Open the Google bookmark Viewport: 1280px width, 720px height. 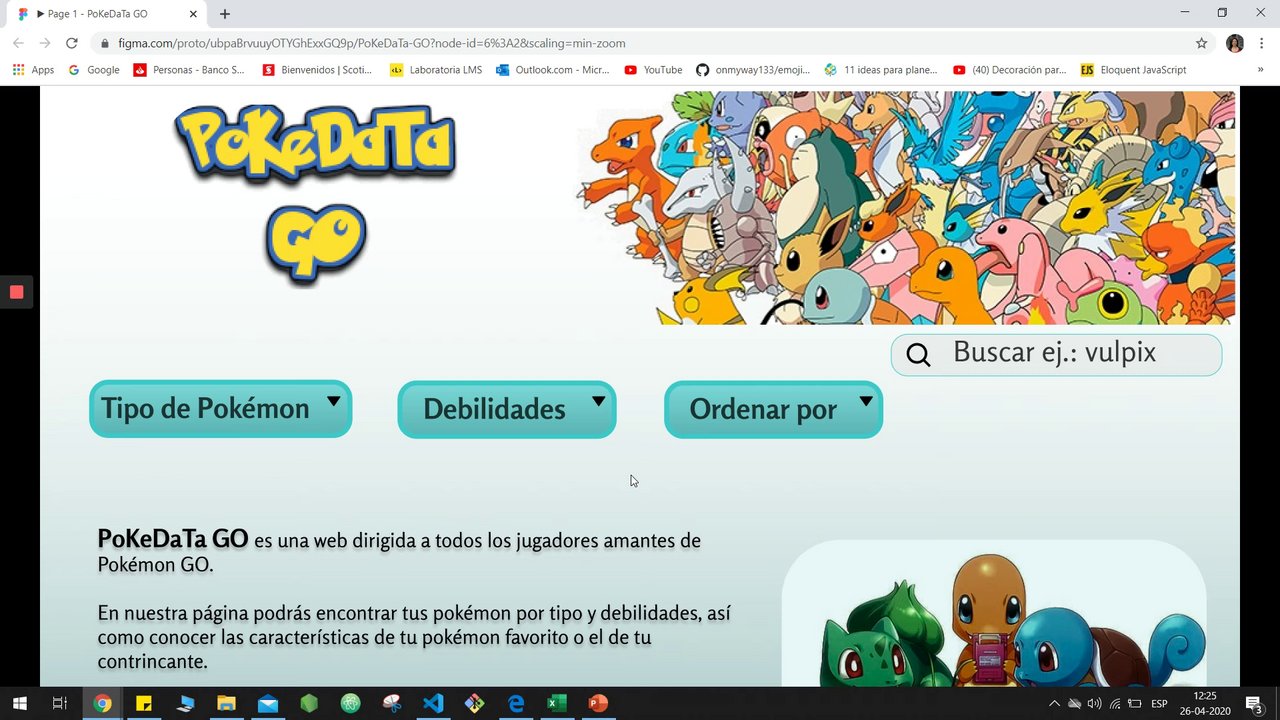coord(94,70)
